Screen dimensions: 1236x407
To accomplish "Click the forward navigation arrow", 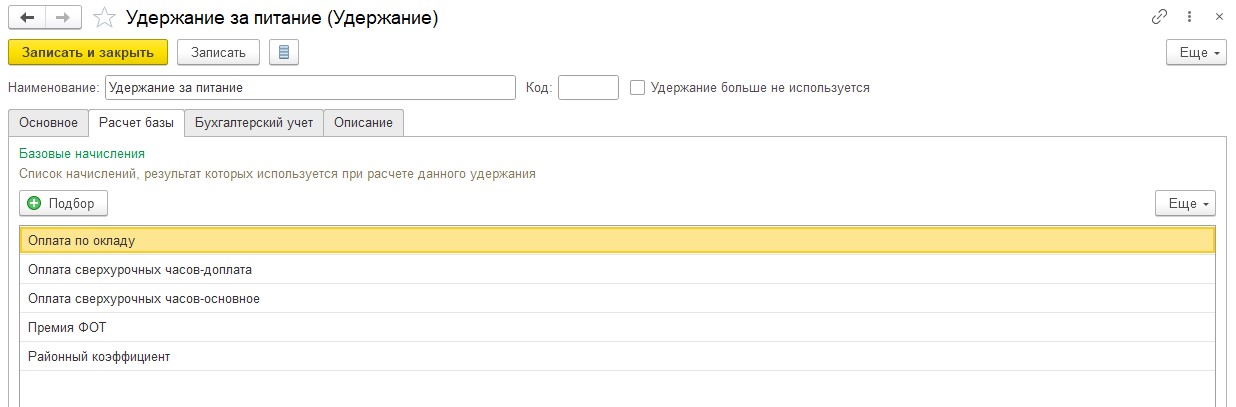I will [62, 18].
